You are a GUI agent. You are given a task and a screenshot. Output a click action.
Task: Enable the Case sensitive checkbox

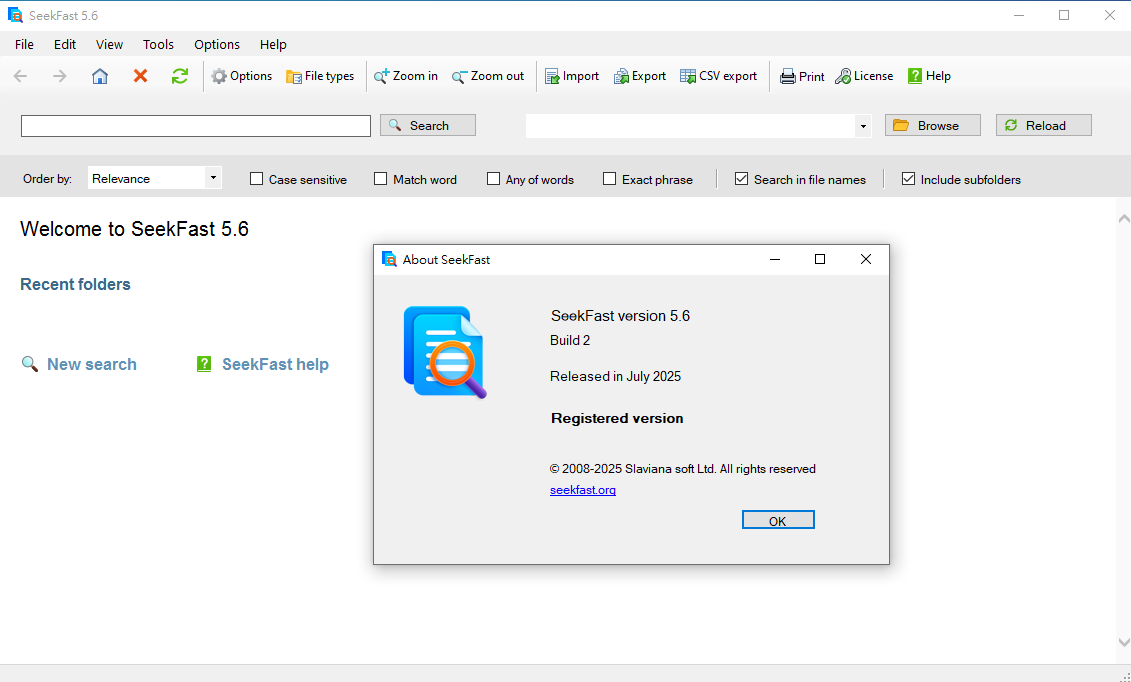(x=256, y=179)
